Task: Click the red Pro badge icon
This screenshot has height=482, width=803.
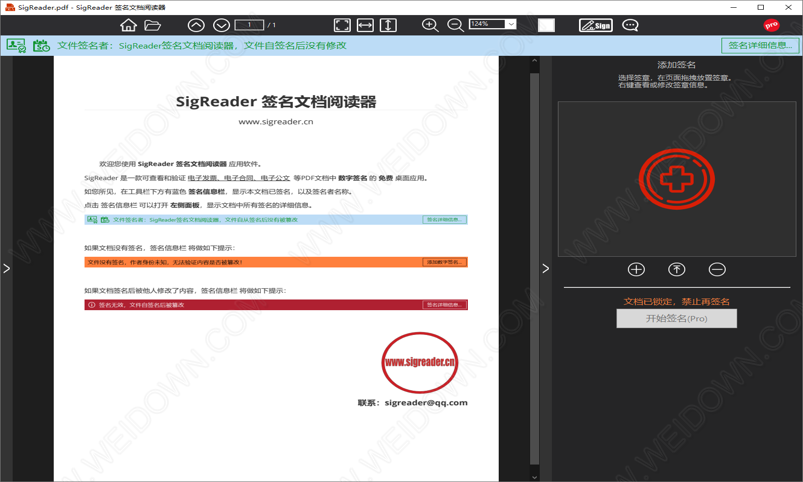Action: [771, 25]
